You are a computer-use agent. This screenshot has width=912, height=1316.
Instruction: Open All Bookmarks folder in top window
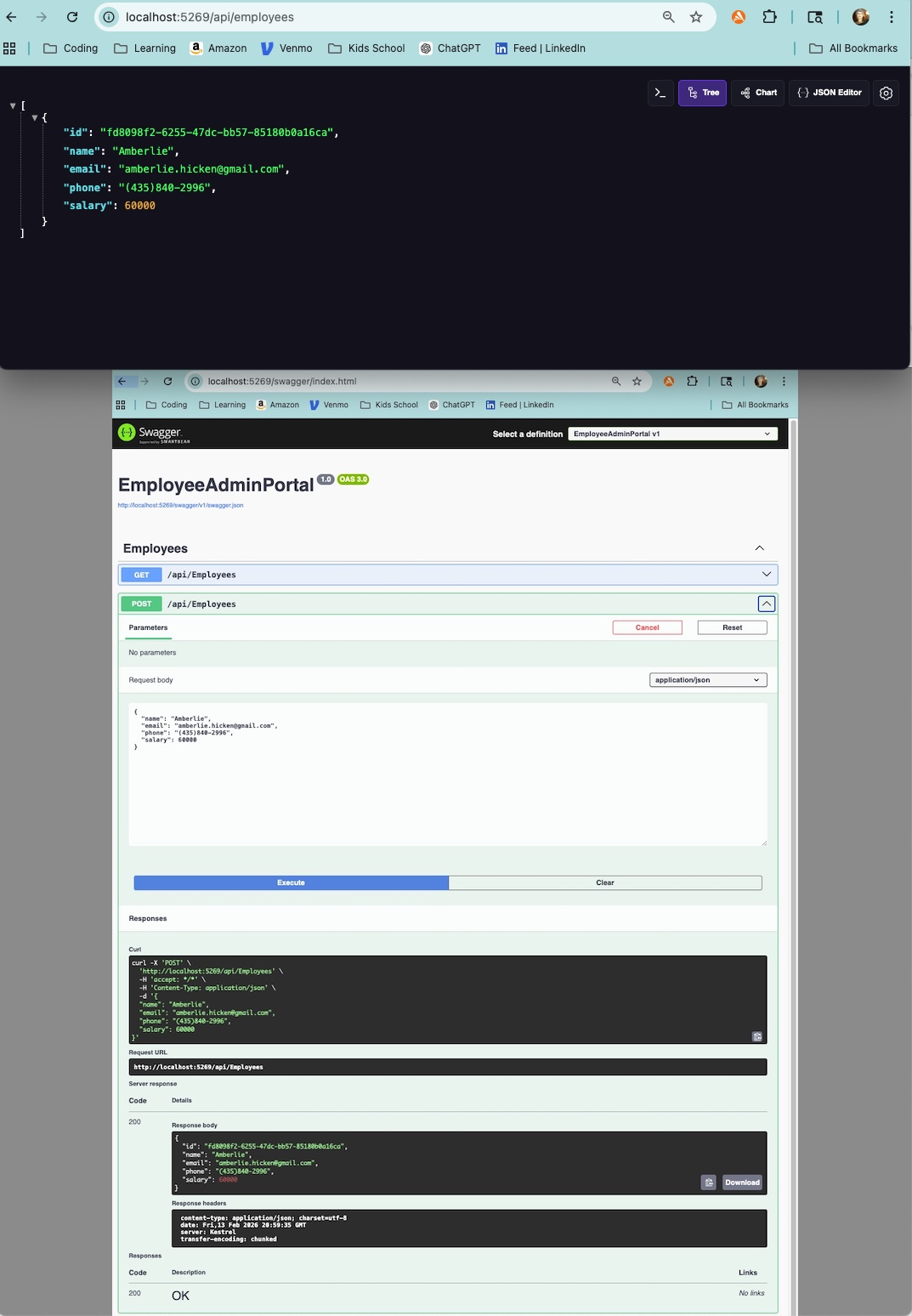[x=853, y=48]
